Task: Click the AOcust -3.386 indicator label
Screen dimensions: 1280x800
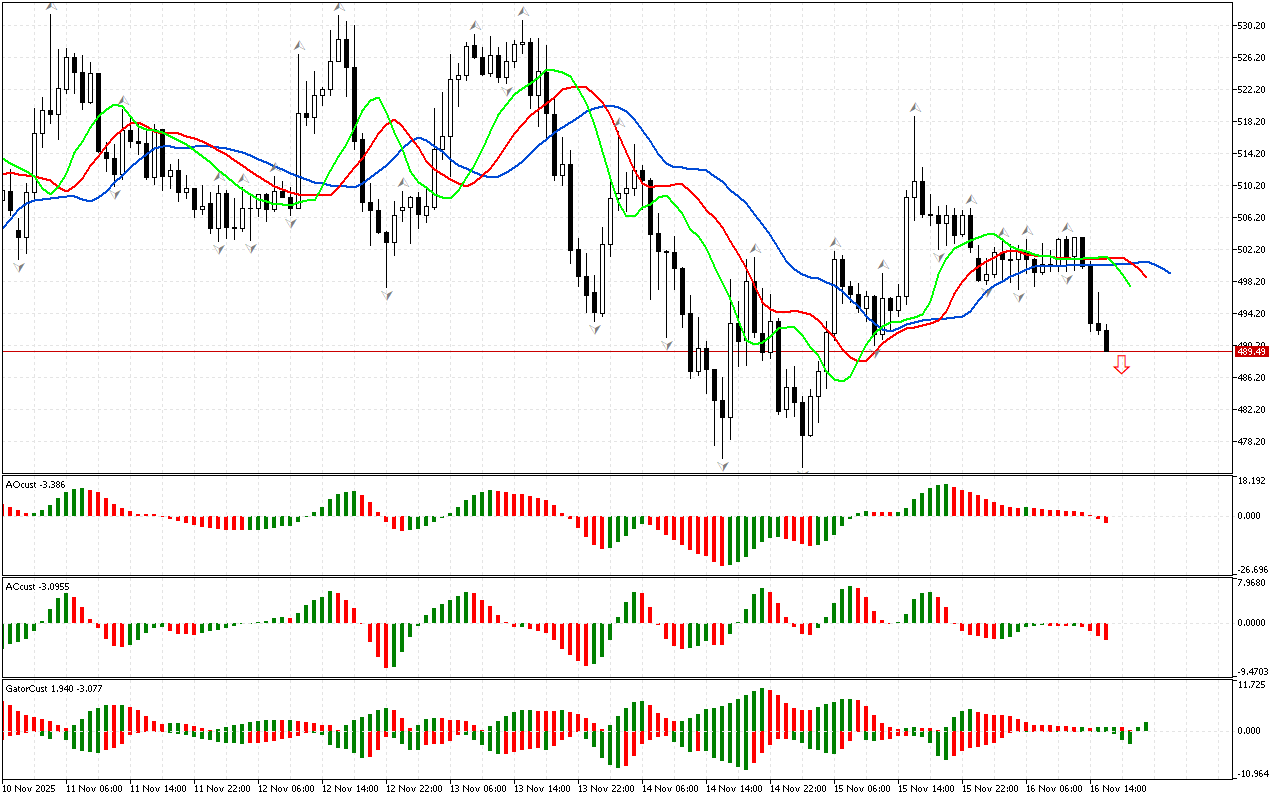Action: pos(36,485)
